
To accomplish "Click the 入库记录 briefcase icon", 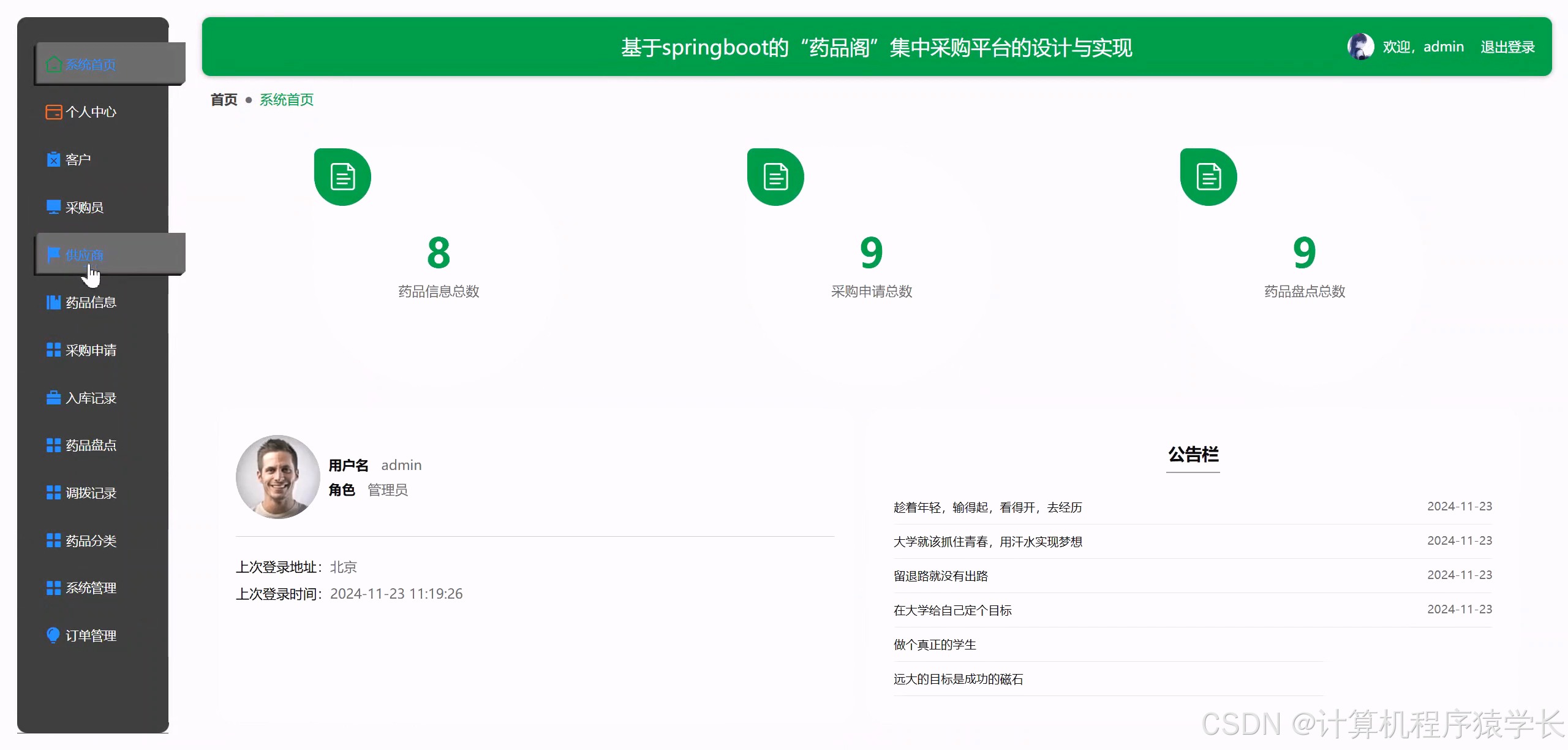I will coord(51,398).
